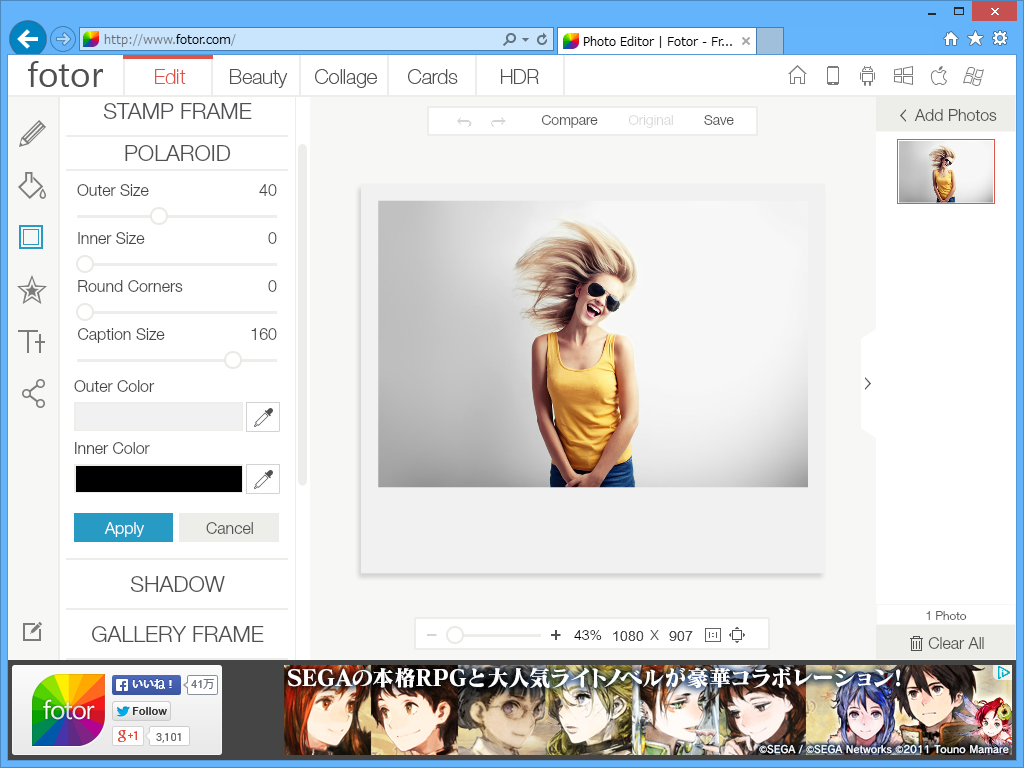This screenshot has height=768, width=1024.
Task: Open the HDR tab
Action: (518, 75)
